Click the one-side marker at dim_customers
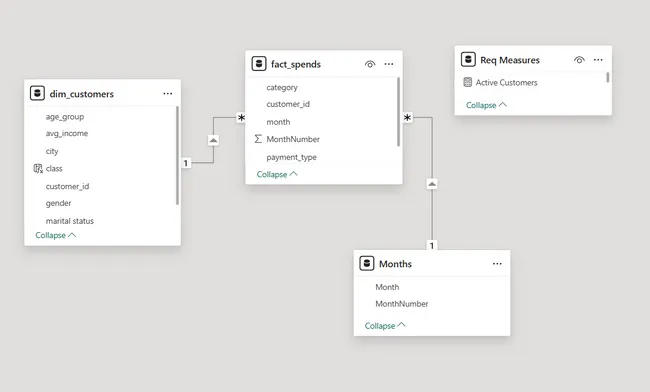The image size is (650, 392). [x=186, y=163]
